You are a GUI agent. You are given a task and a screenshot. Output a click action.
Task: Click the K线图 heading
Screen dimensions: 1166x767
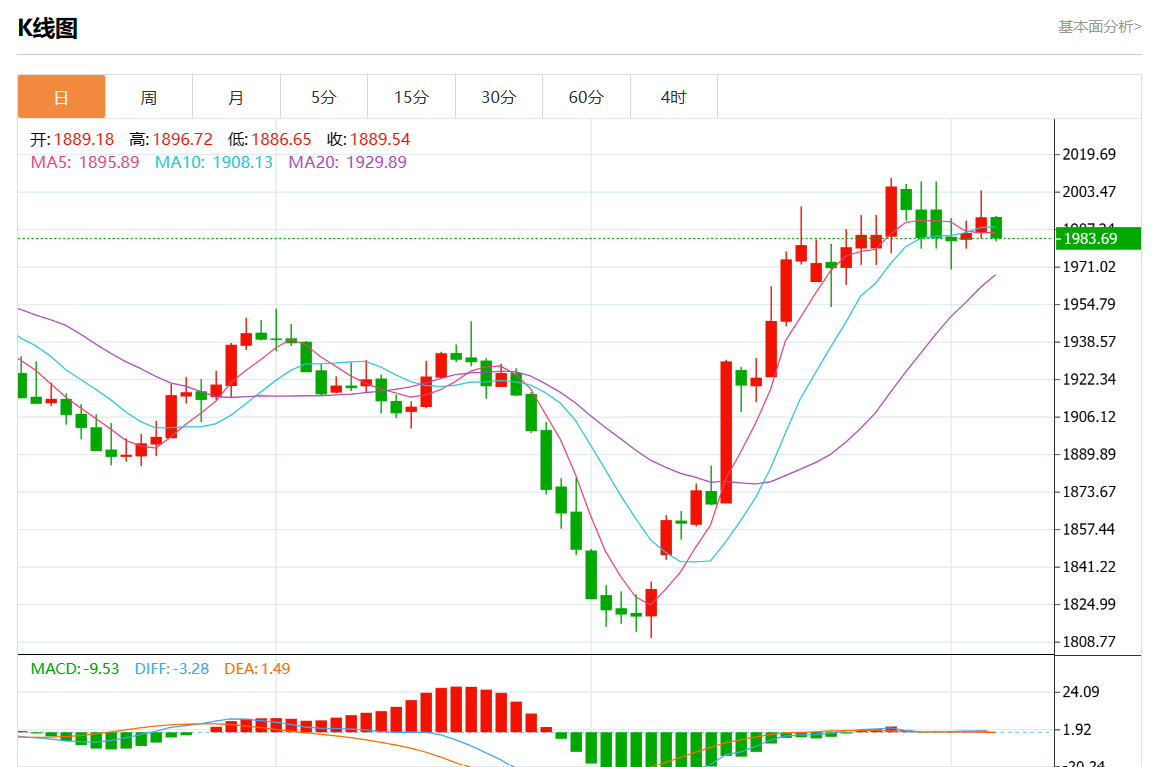tap(48, 28)
